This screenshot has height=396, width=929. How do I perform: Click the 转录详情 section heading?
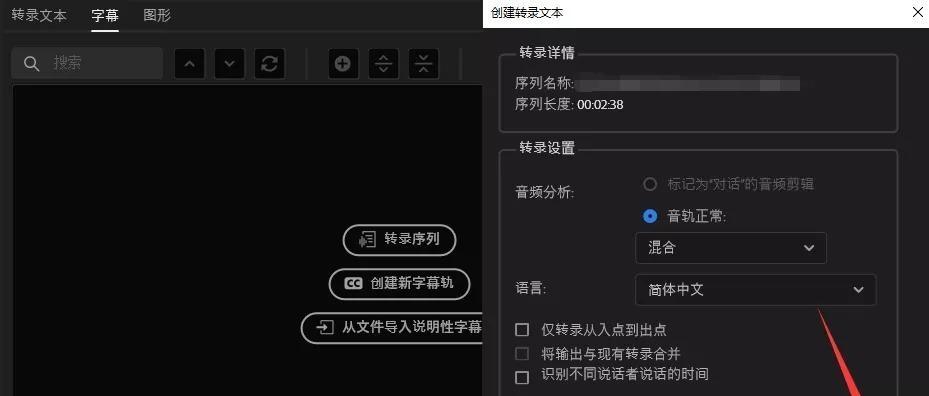pos(547,52)
